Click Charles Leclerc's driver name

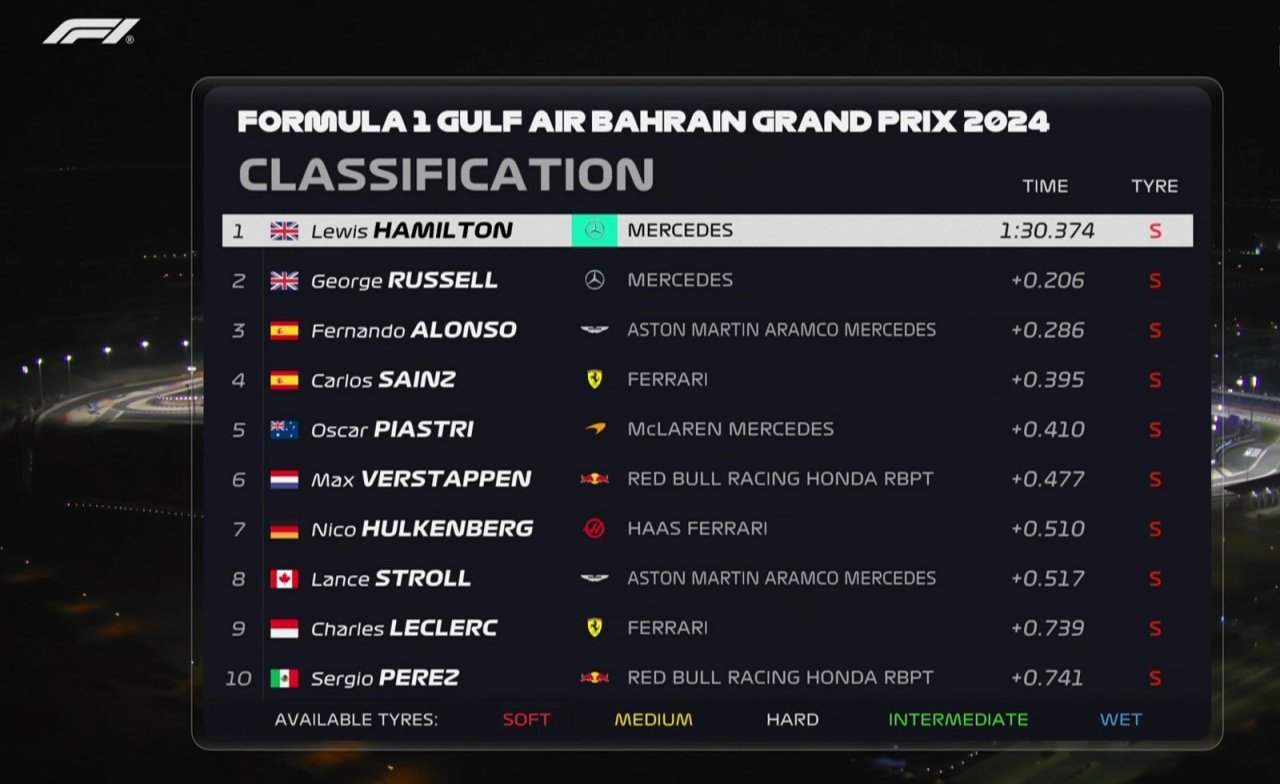(404, 628)
